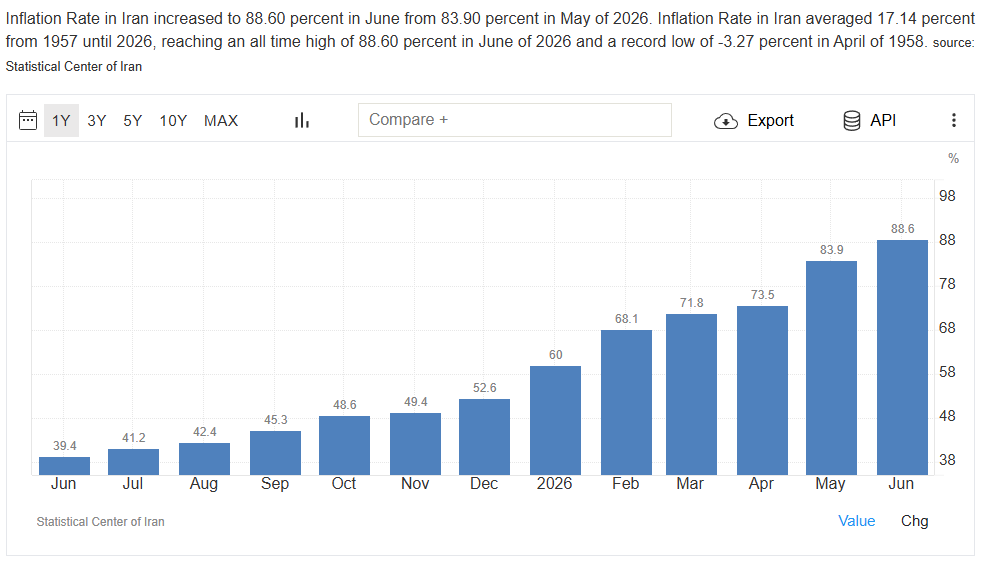Click the '2026' x-axis label

coord(554,484)
